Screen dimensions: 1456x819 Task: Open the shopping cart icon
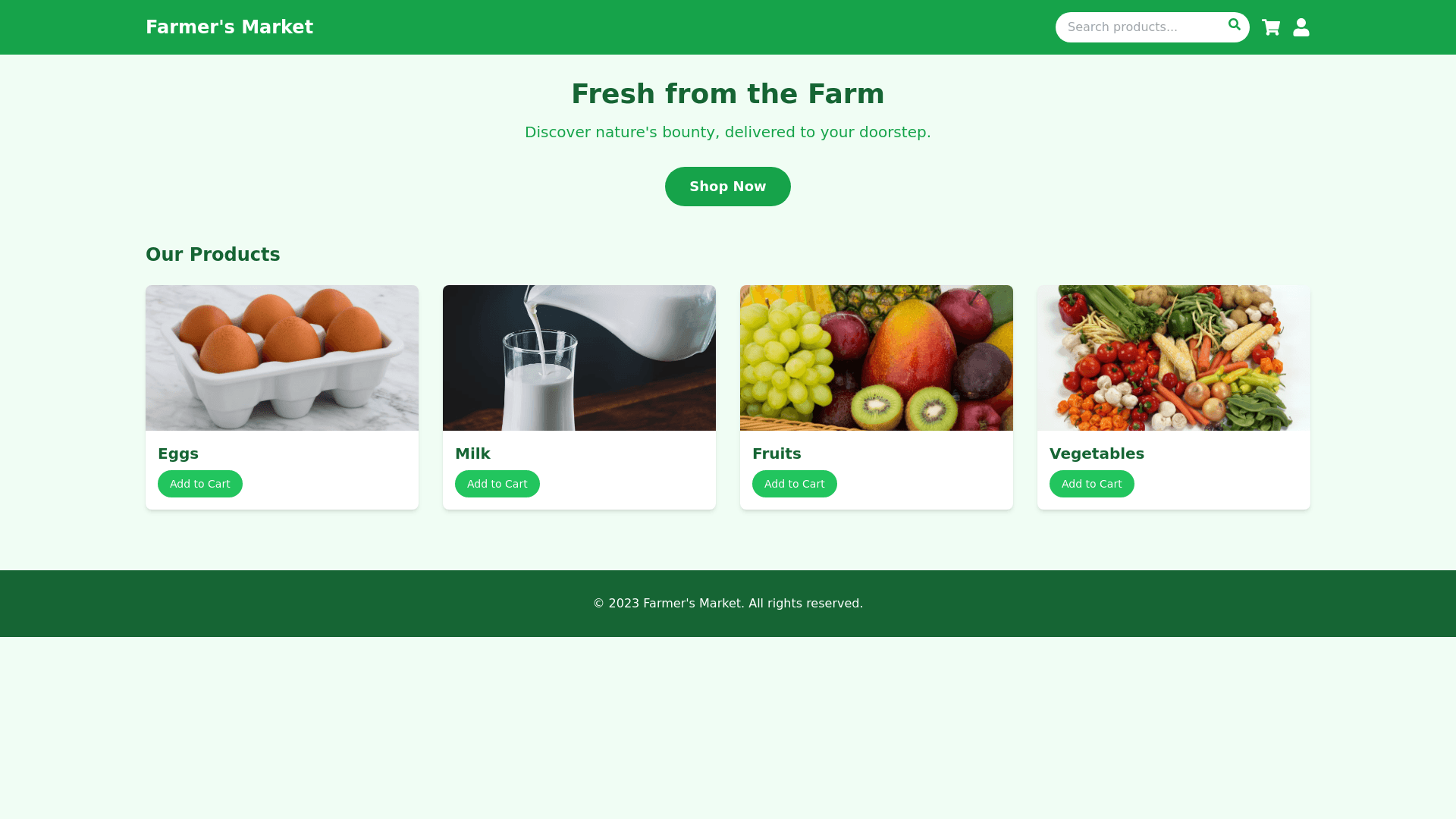point(1271,27)
